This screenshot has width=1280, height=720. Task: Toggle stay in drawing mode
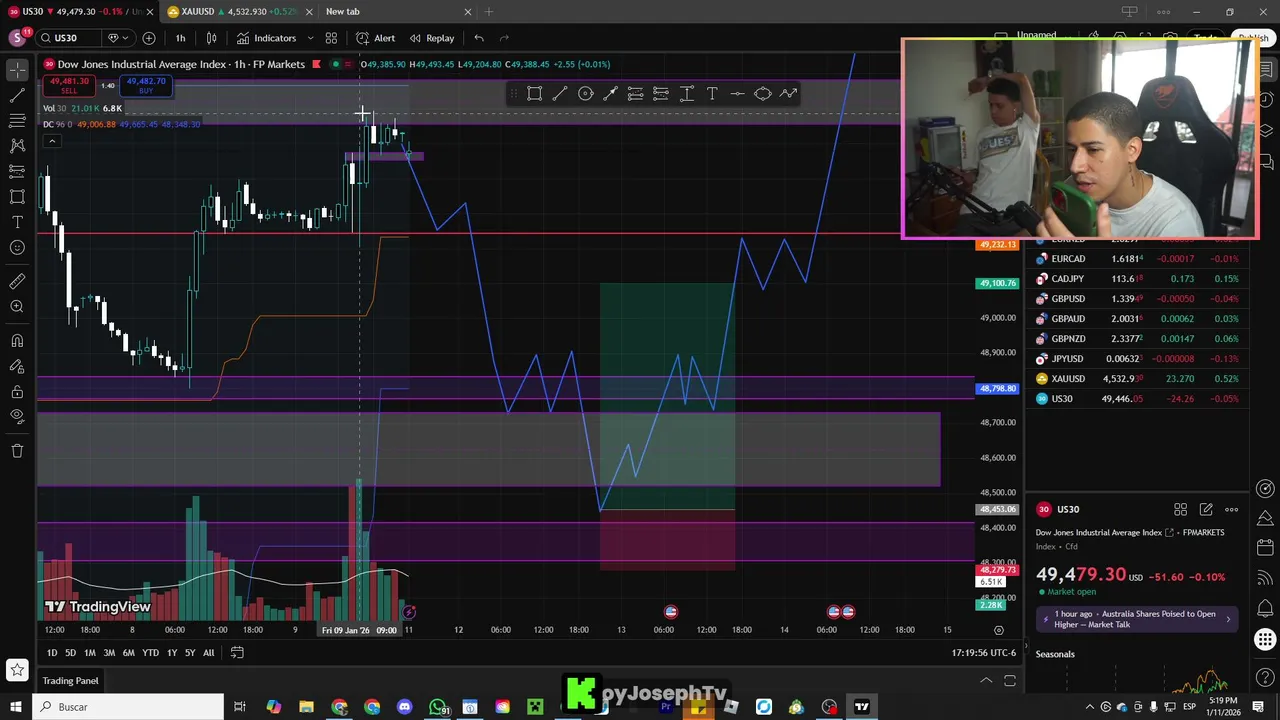point(17,366)
